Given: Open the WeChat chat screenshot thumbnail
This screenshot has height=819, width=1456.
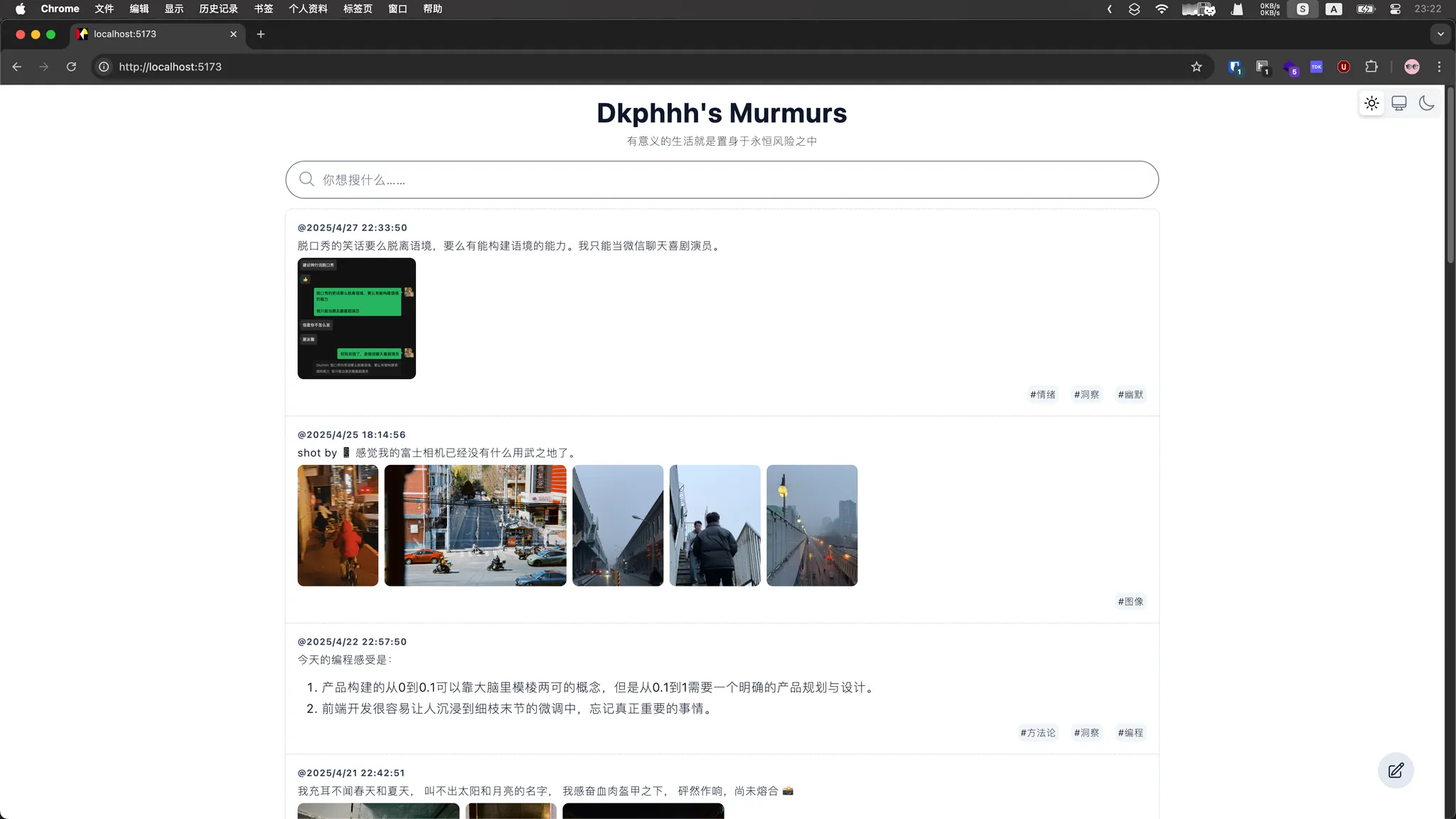Looking at the screenshot, I should pos(356,318).
